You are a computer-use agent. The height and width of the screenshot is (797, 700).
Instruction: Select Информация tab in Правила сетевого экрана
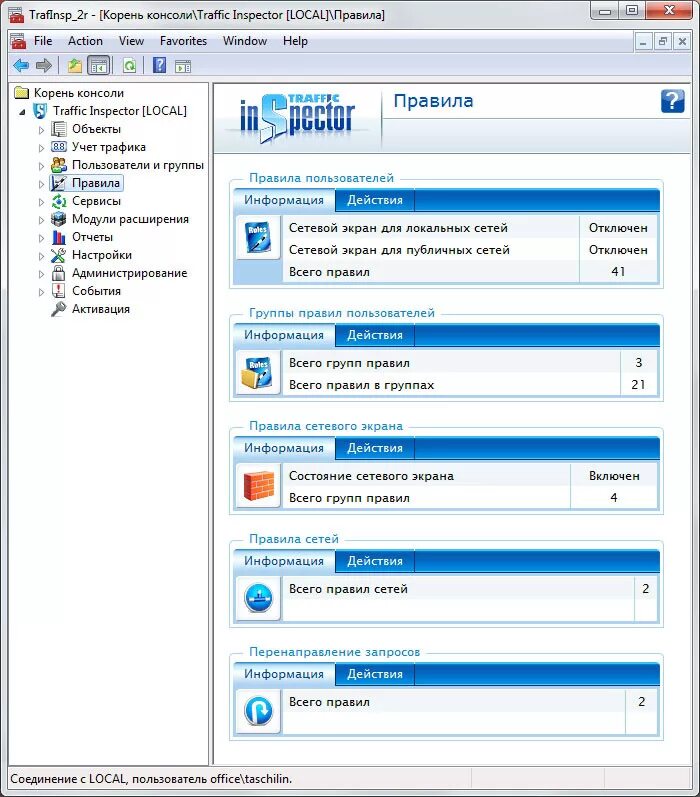[x=284, y=448]
